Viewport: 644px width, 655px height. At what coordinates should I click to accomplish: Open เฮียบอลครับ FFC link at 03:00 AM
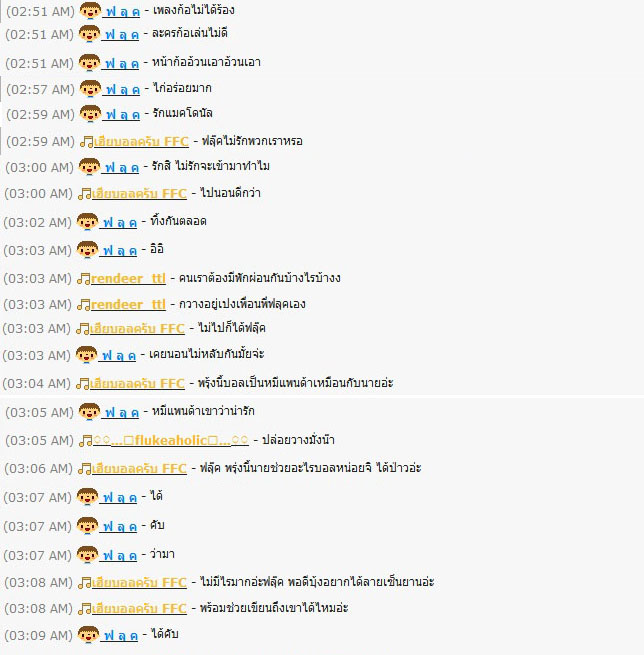pos(139,194)
